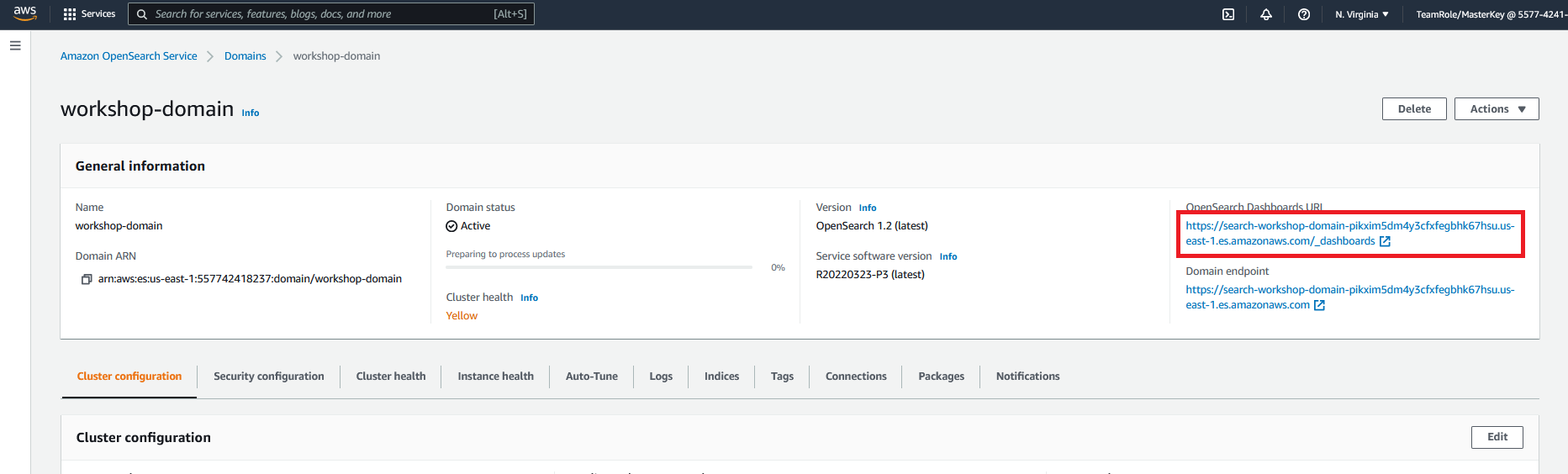1568x474 pixels.
Task: Click the update progress bar
Action: coord(599,267)
